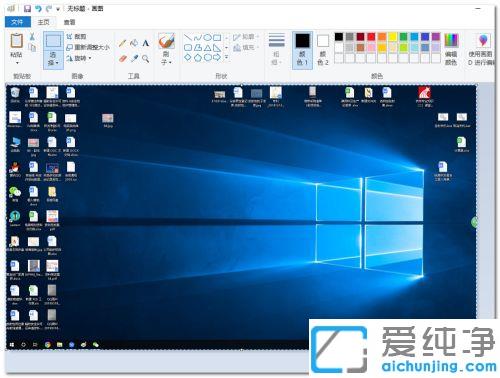Click the Copy icon under scissors

tap(33, 48)
